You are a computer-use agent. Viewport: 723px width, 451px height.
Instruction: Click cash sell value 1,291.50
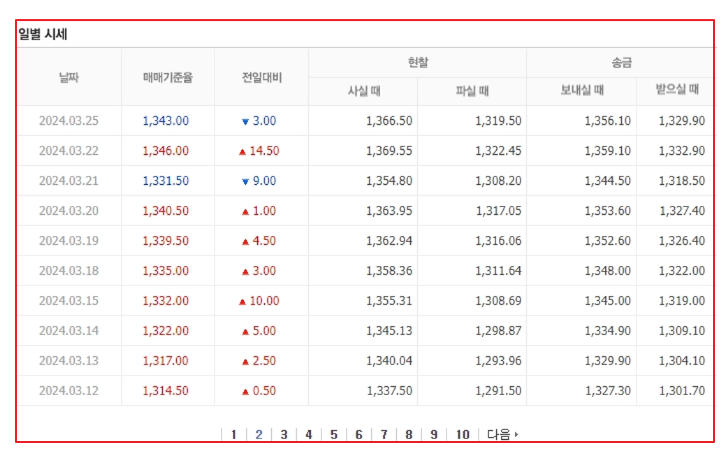(498, 391)
